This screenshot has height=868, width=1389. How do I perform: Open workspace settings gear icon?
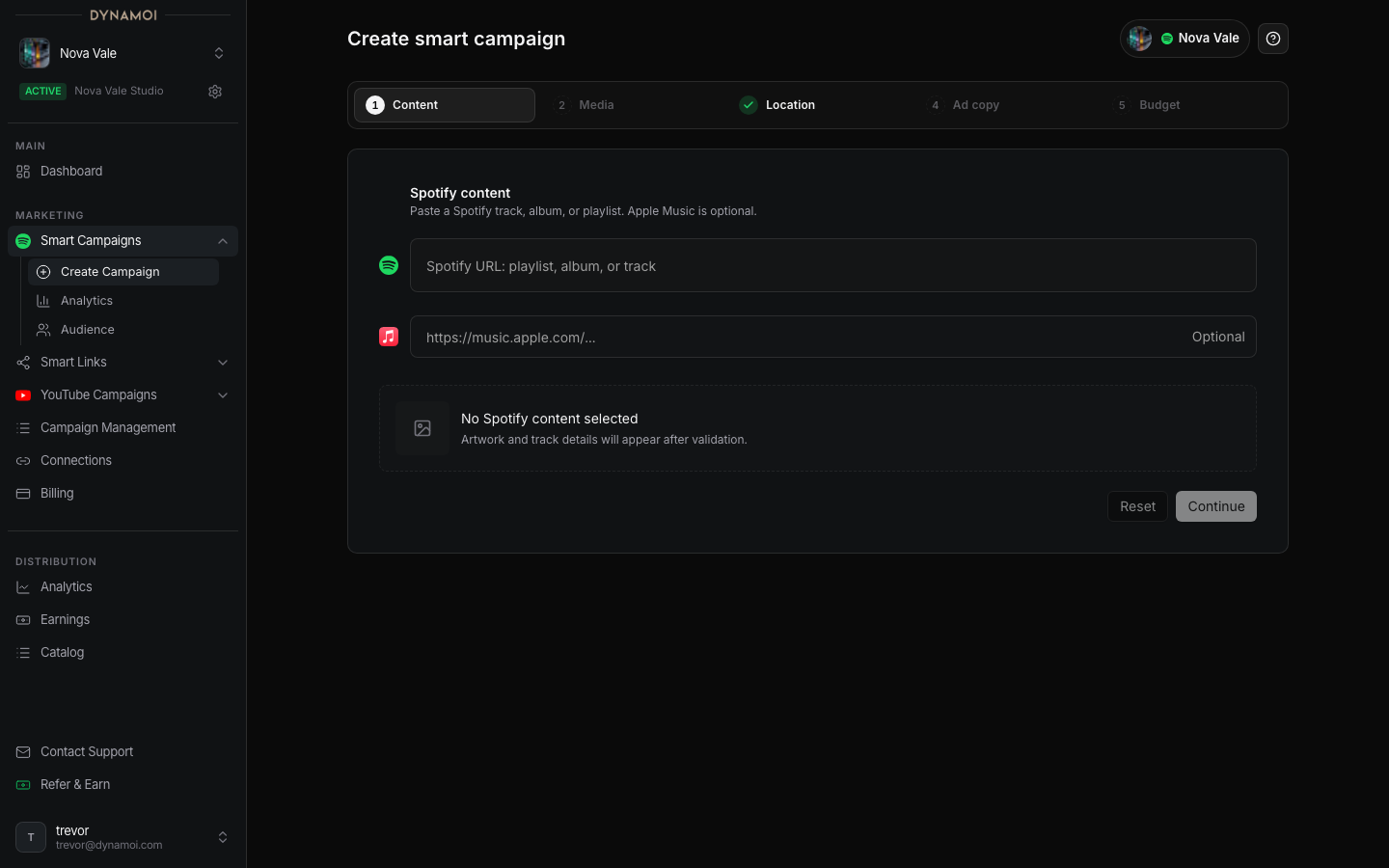pyautogui.click(x=215, y=92)
